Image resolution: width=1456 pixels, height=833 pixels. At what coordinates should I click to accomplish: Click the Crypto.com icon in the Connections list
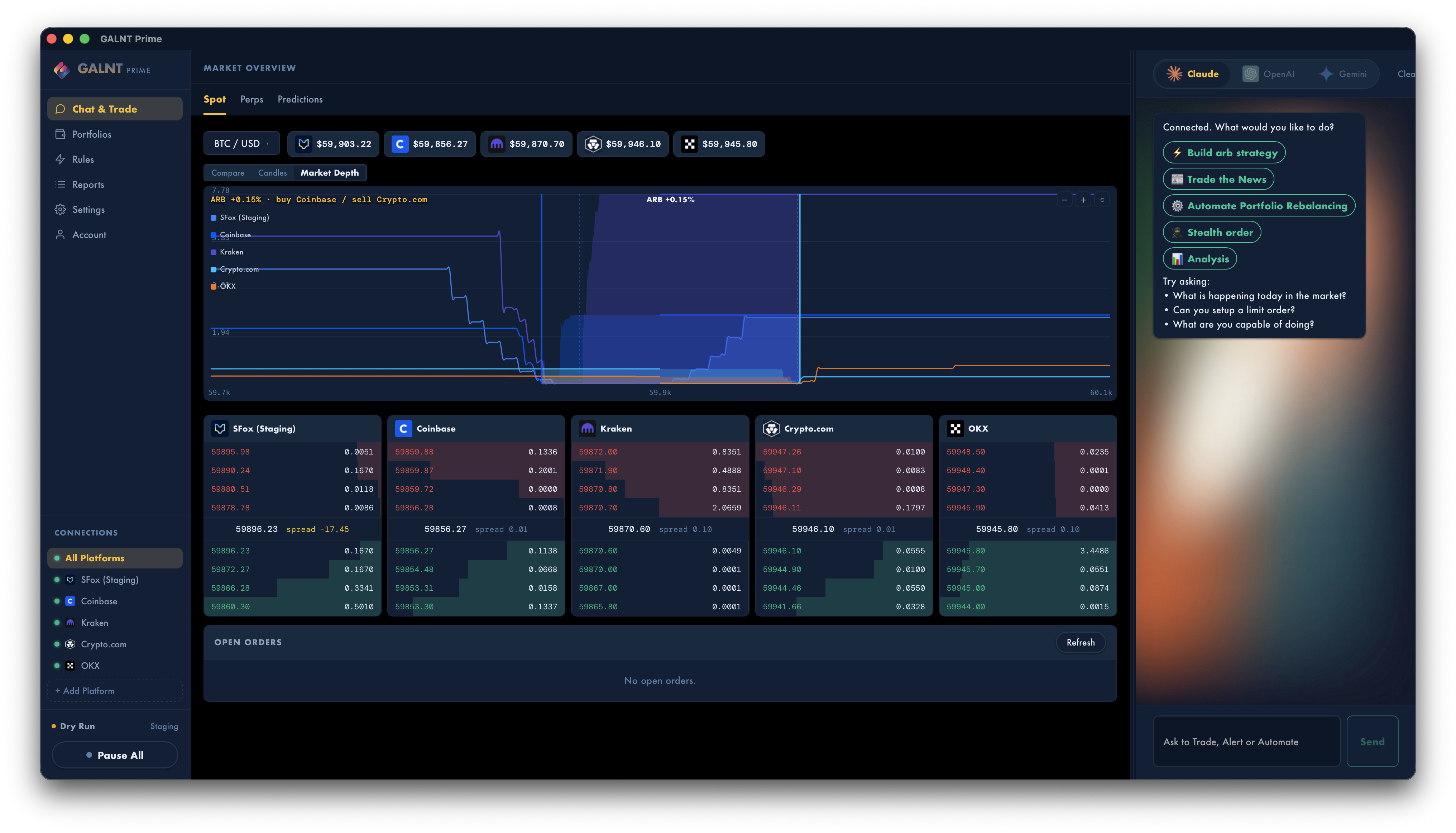click(70, 644)
